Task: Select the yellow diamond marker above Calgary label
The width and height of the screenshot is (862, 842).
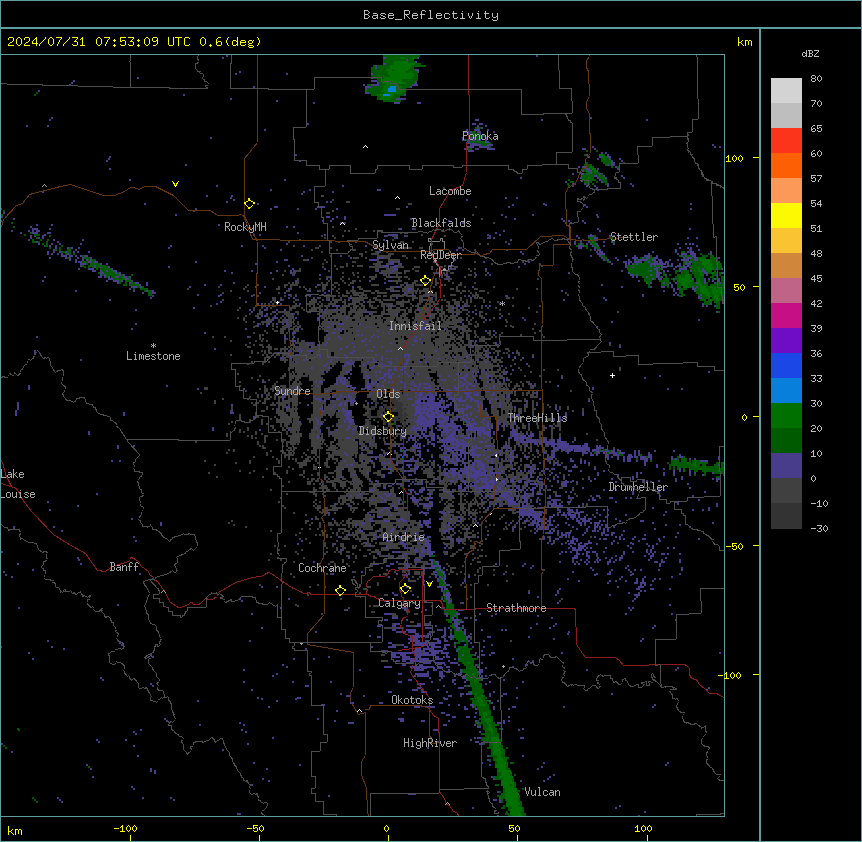Action: pos(405,589)
